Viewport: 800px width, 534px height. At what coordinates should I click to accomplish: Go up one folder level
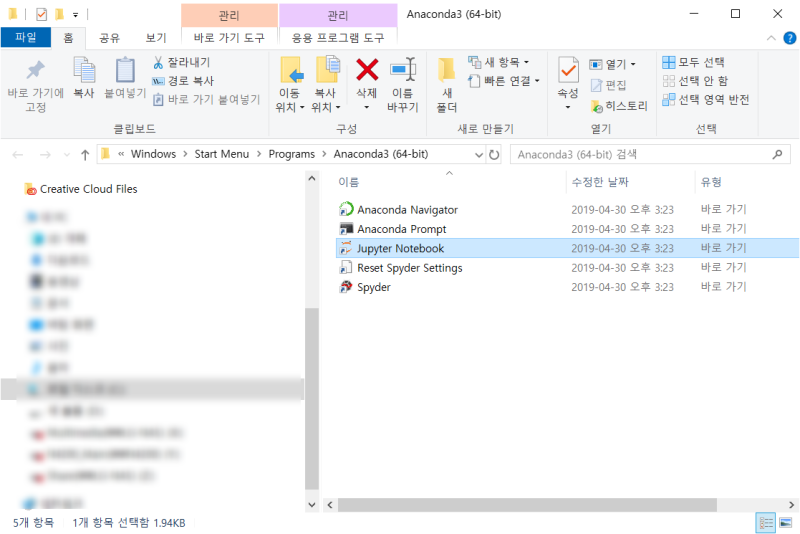[85, 155]
